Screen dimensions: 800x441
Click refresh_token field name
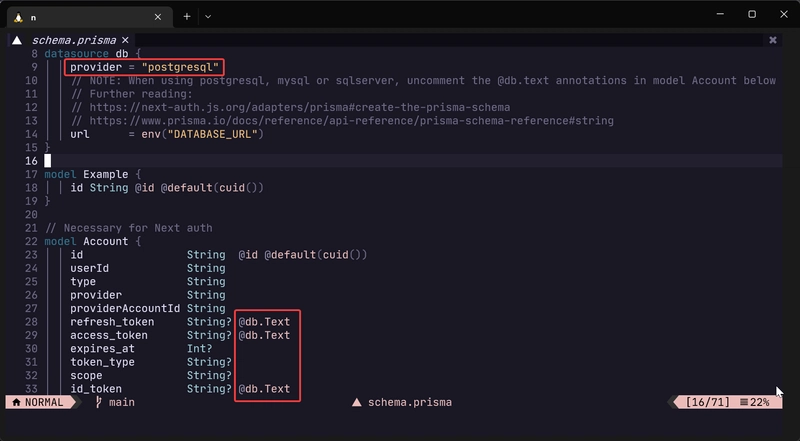pyautogui.click(x=112, y=322)
